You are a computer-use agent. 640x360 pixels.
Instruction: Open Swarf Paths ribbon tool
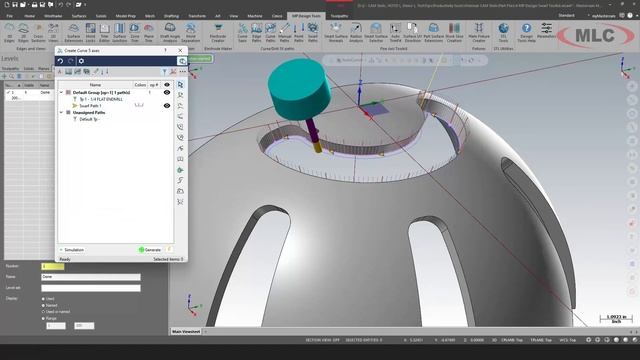(x=313, y=33)
